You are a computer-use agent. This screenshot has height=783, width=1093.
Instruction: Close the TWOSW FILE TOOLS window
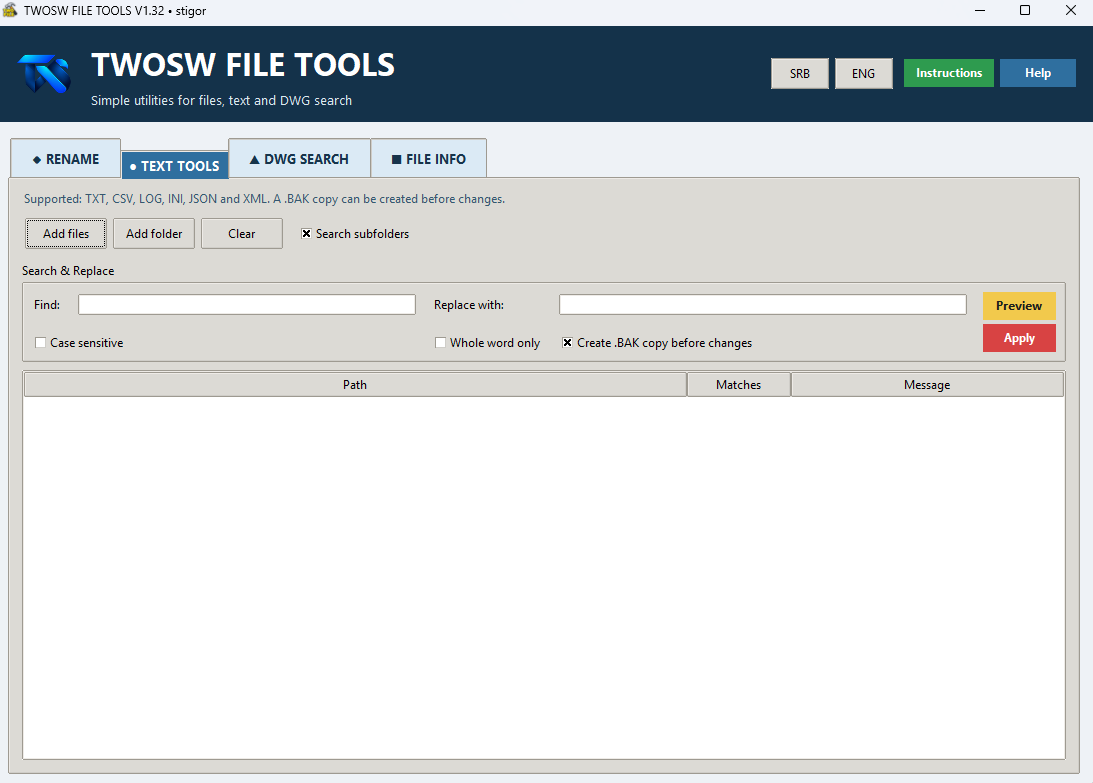tap(1071, 10)
